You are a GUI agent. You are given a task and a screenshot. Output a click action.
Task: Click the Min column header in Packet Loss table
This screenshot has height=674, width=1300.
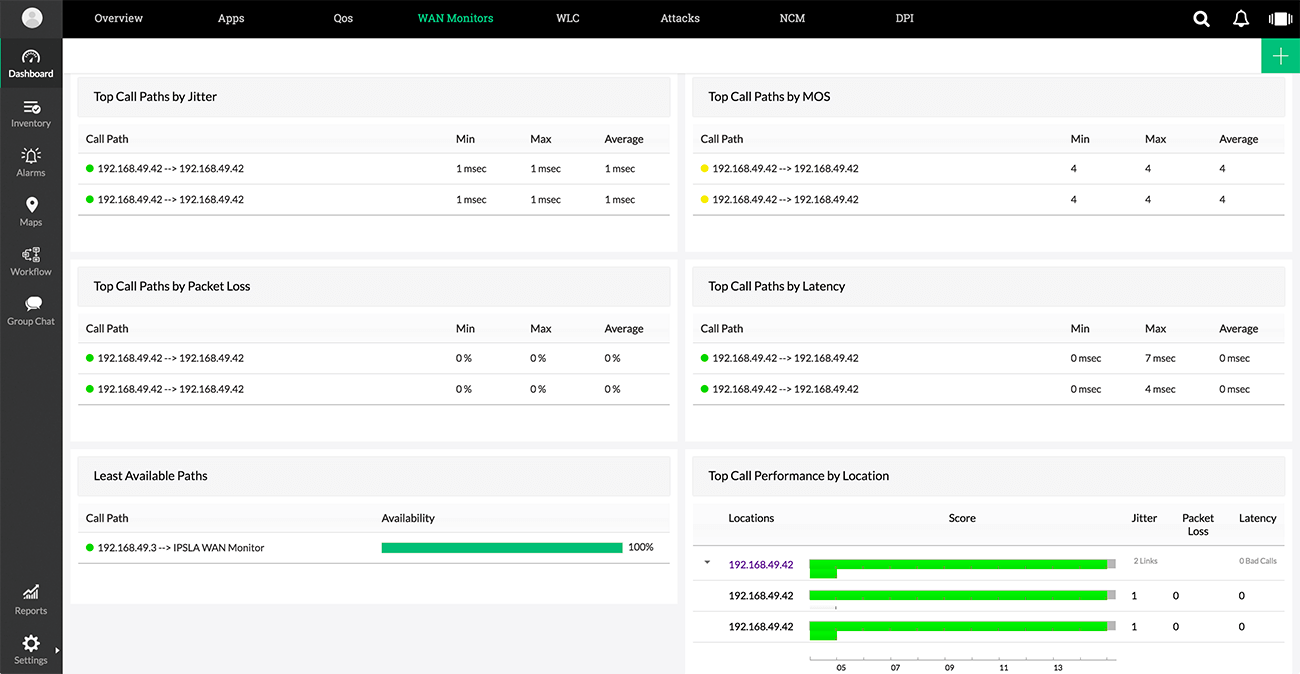[465, 329]
